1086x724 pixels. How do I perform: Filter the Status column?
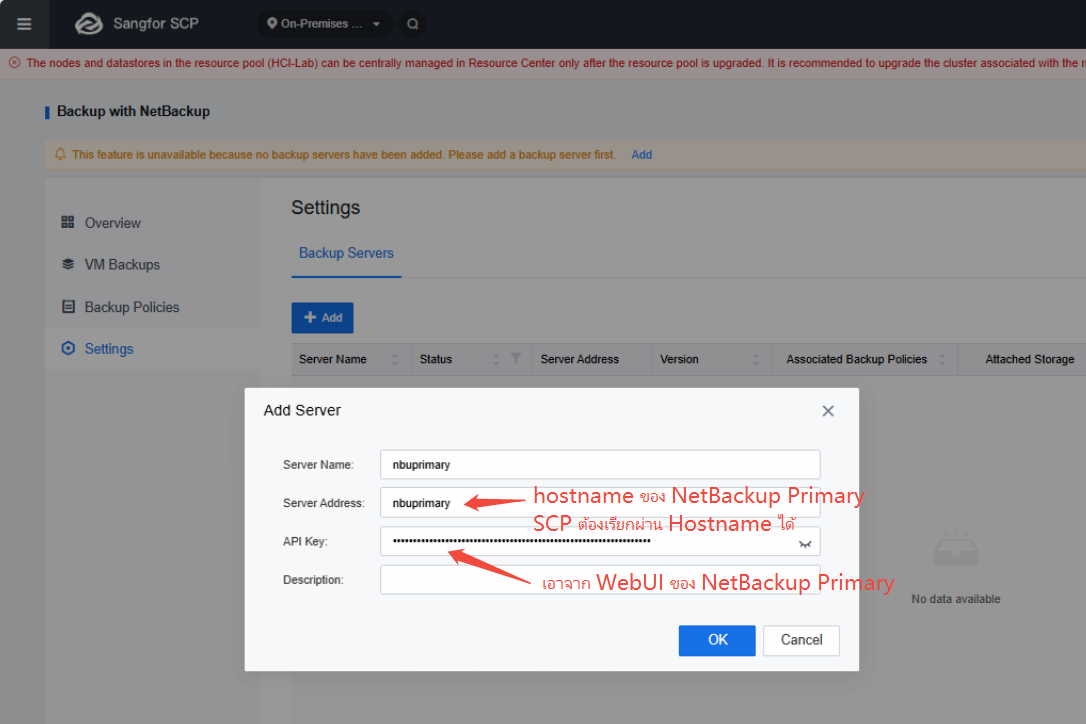click(516, 358)
